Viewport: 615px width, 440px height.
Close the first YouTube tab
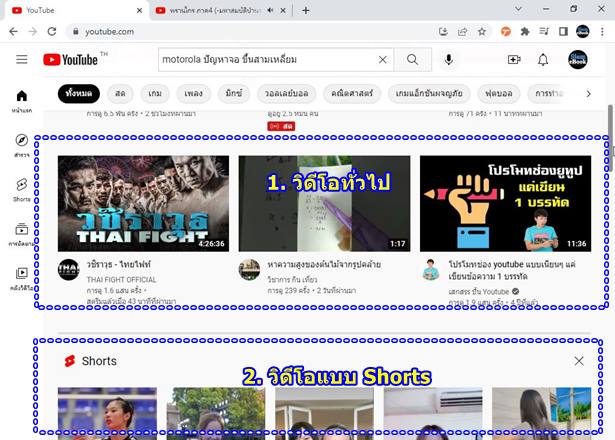[139, 11]
